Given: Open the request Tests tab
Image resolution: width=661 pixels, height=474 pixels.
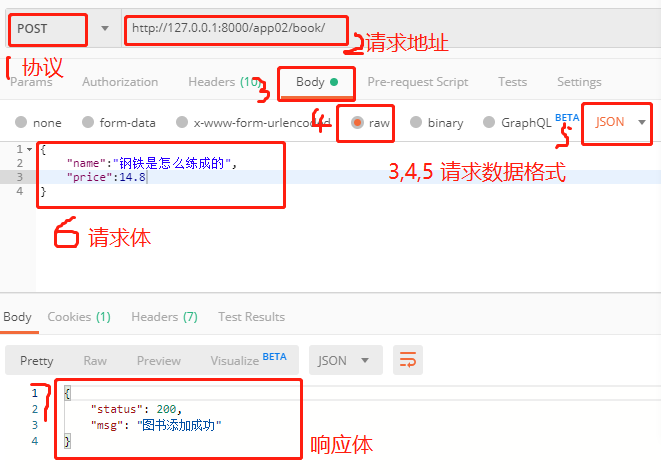Looking at the screenshot, I should coord(512,82).
